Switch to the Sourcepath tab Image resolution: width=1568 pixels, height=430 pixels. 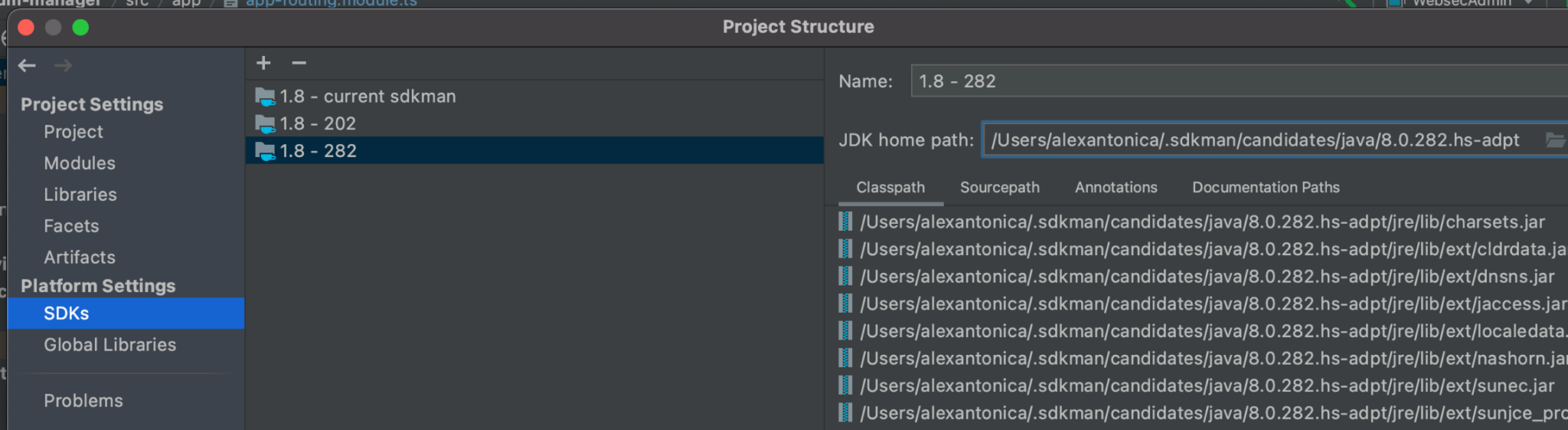click(999, 188)
